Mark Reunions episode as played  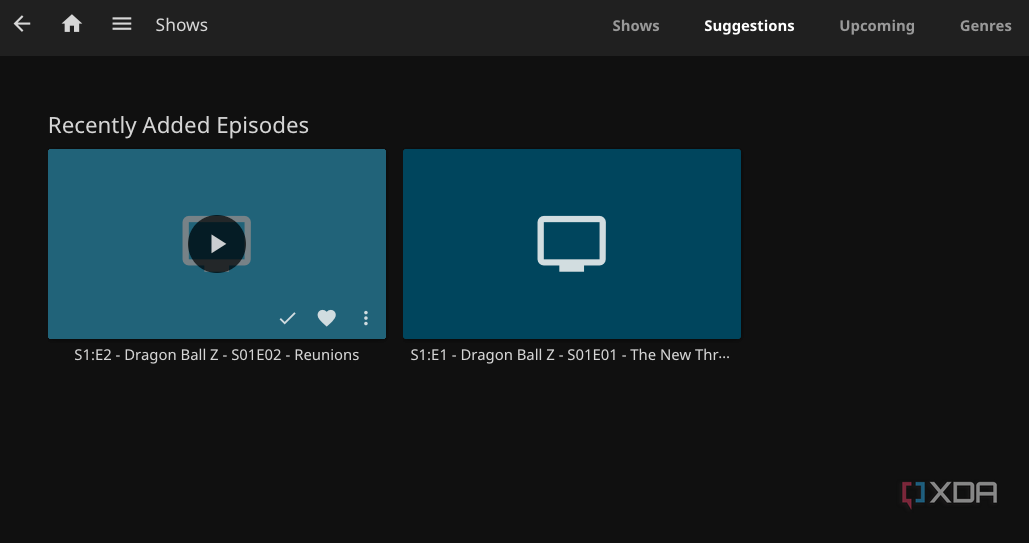pyautogui.click(x=287, y=318)
